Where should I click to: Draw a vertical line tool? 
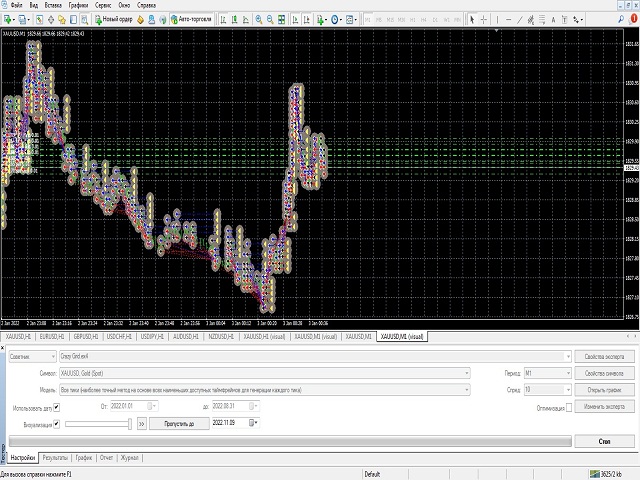pyautogui.click(x=497, y=19)
